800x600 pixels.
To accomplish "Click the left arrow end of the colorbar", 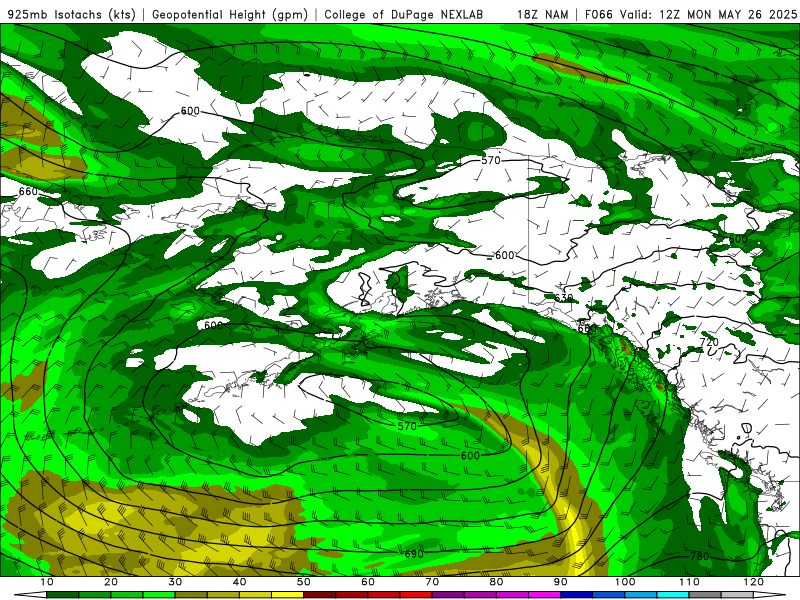I will [x=30, y=595].
